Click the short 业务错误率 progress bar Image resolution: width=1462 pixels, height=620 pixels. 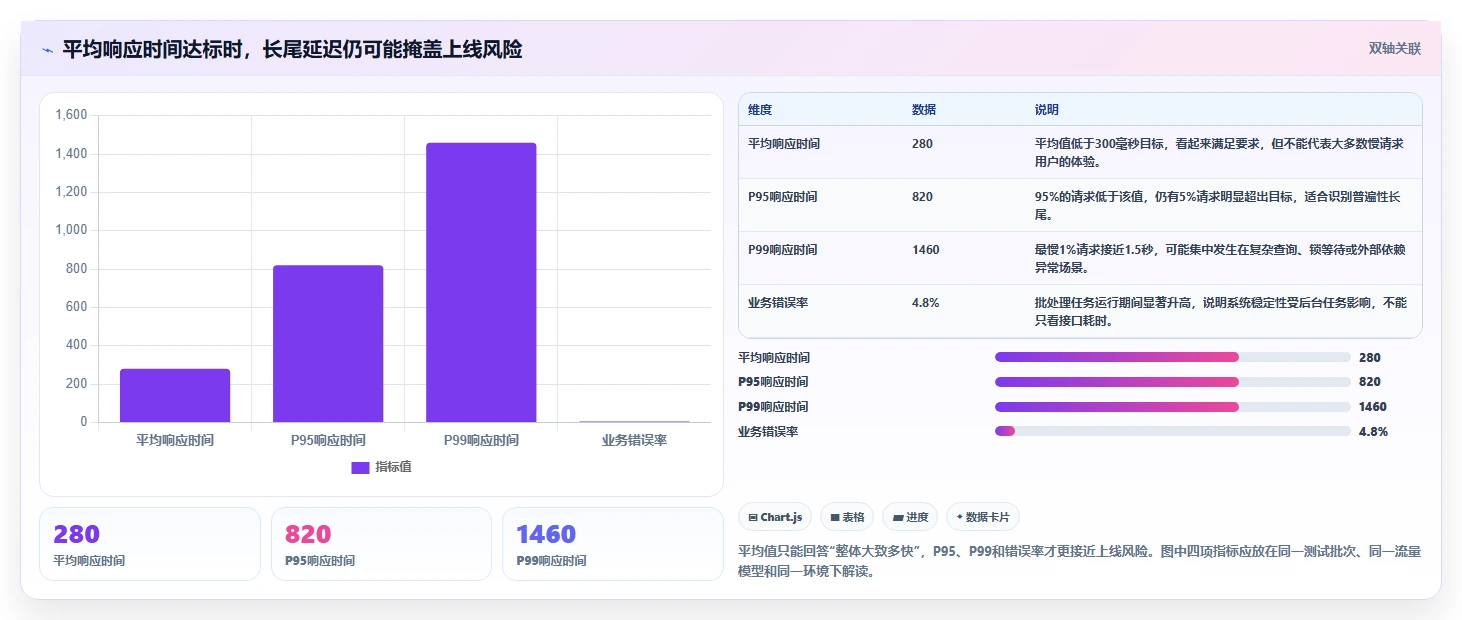(x=1173, y=431)
